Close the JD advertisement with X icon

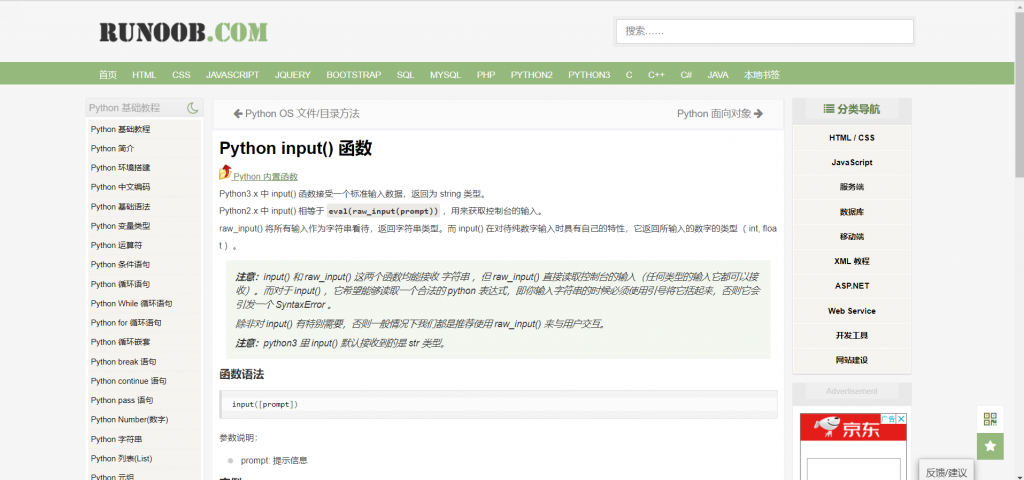pyautogui.click(x=900, y=420)
